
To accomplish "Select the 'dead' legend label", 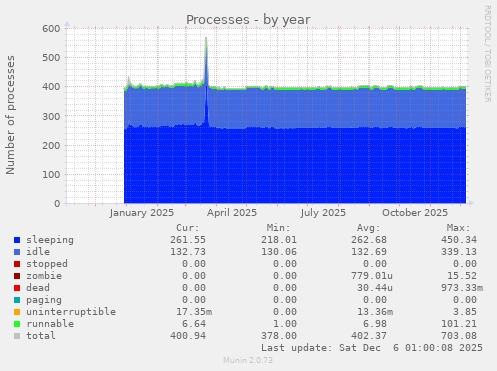I will (38, 288).
